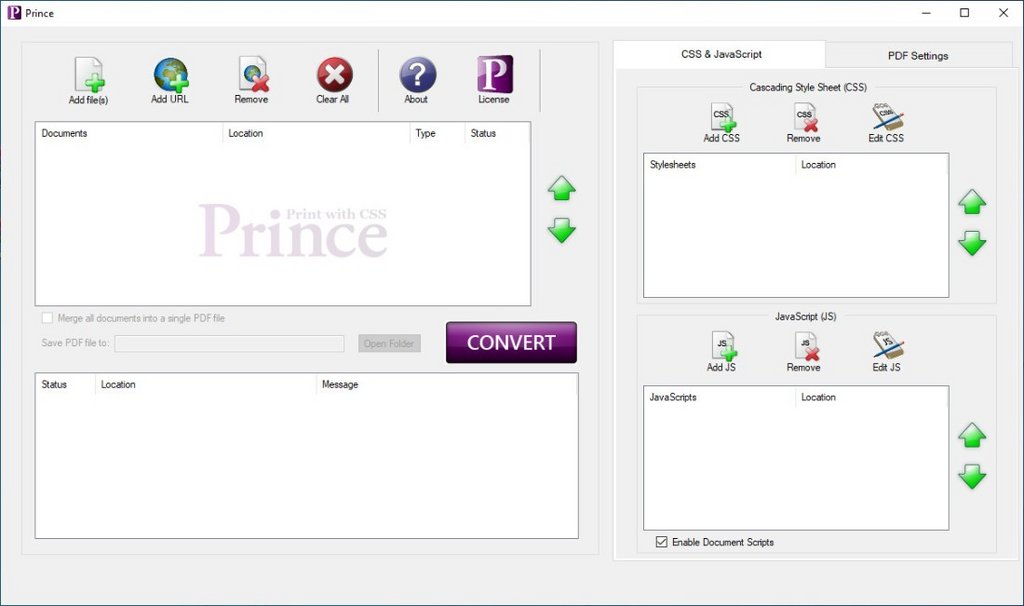
Task: Maximize the Prince window
Action: [x=965, y=12]
